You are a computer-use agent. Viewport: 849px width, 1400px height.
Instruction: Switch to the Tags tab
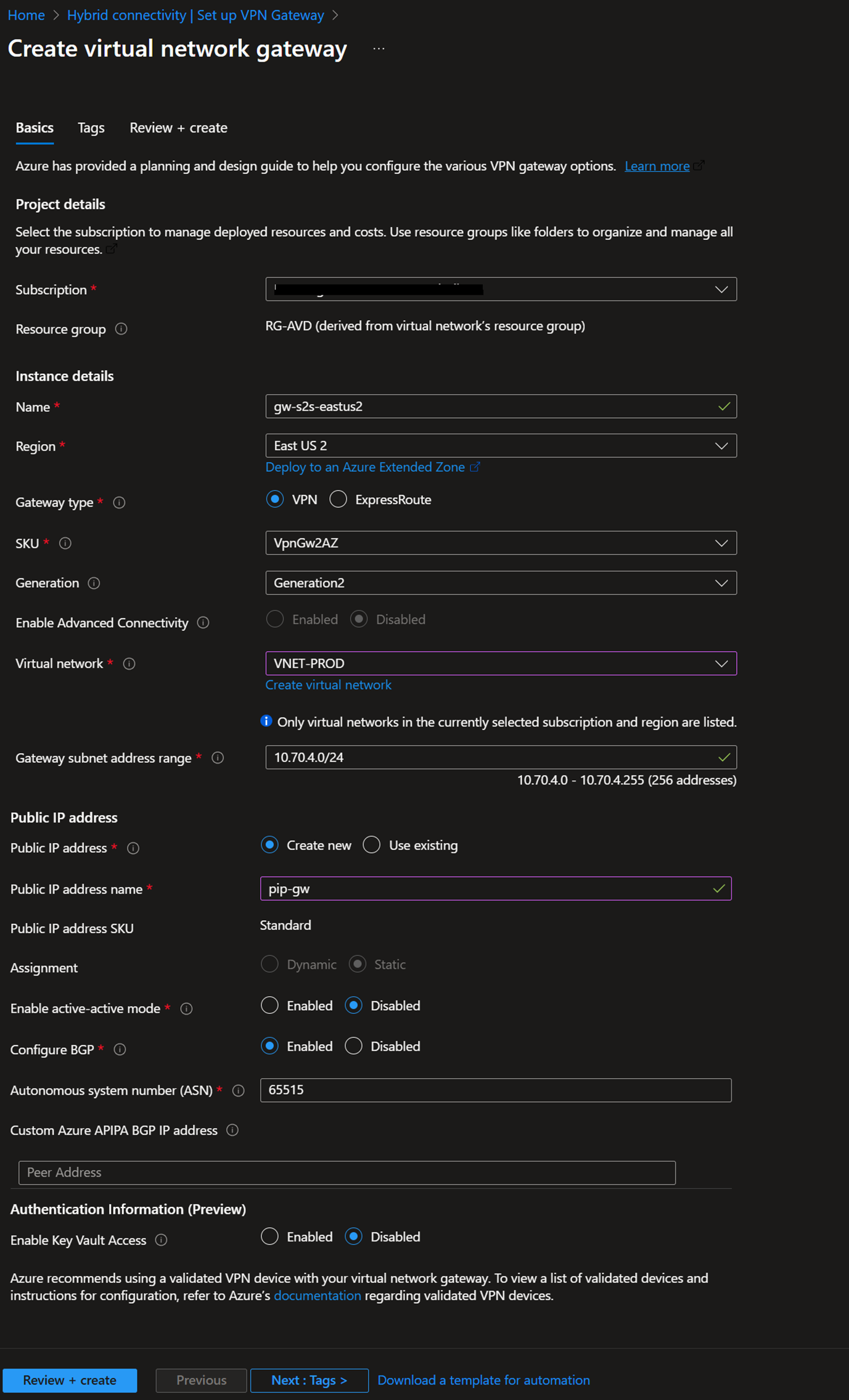[x=91, y=128]
